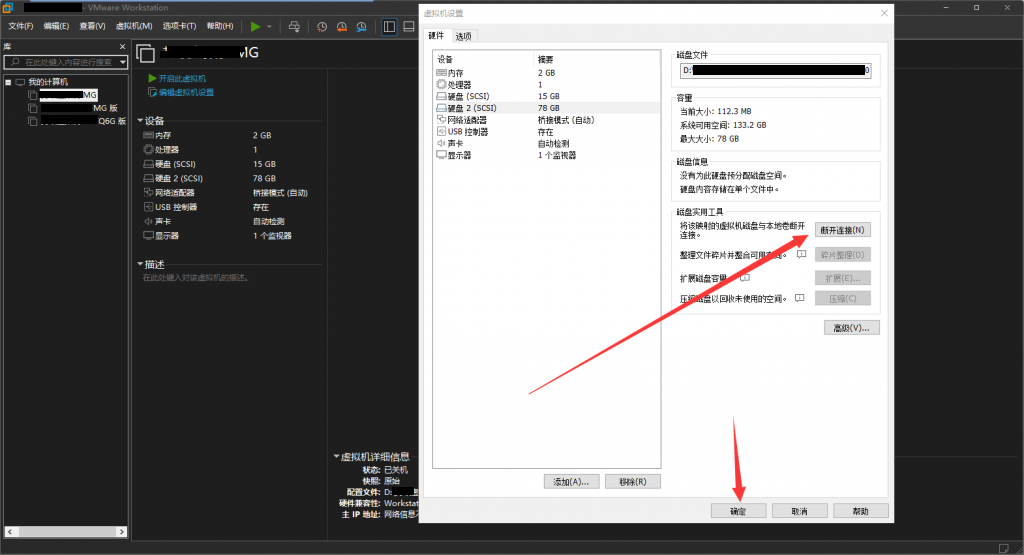
Task: Click the library scrollbar left arrow
Action: (10, 532)
